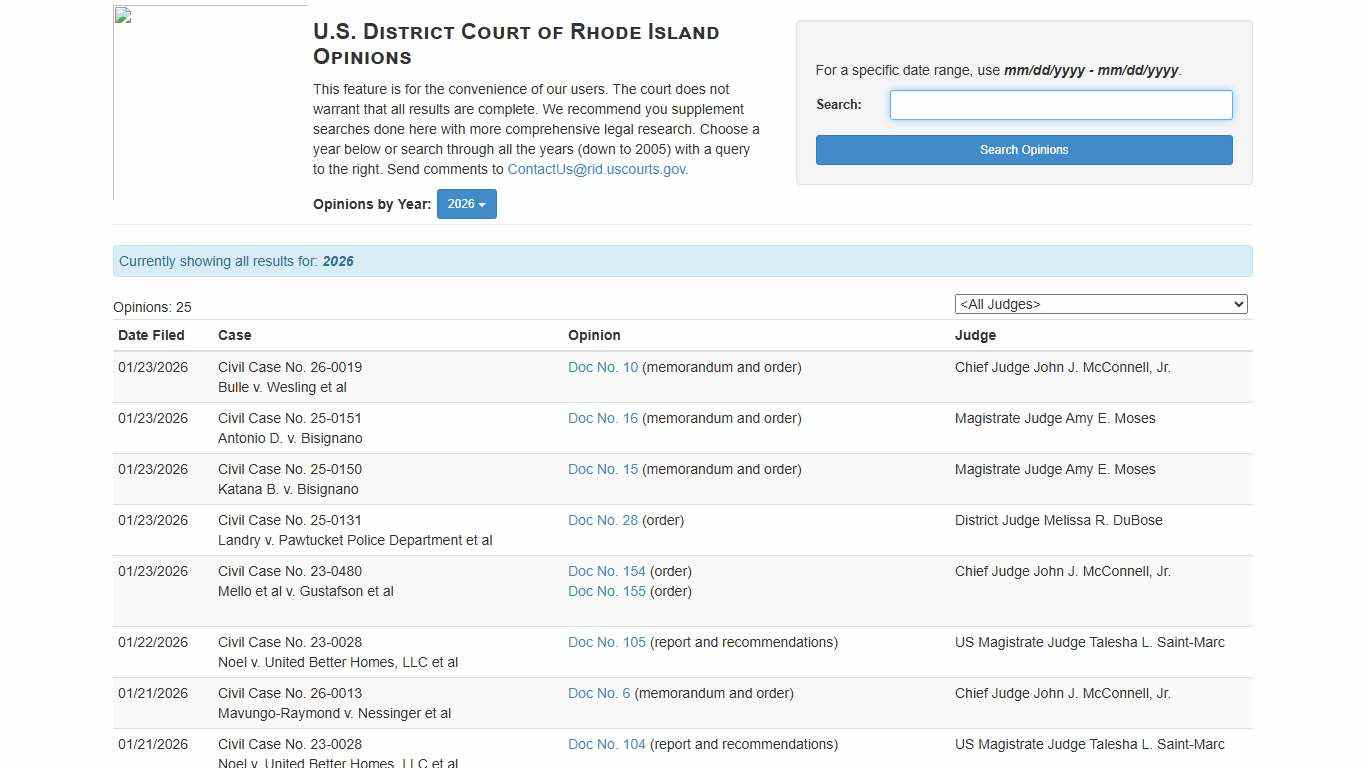Open Doc No. 10 for Bulle v. Wesling

pos(602,367)
